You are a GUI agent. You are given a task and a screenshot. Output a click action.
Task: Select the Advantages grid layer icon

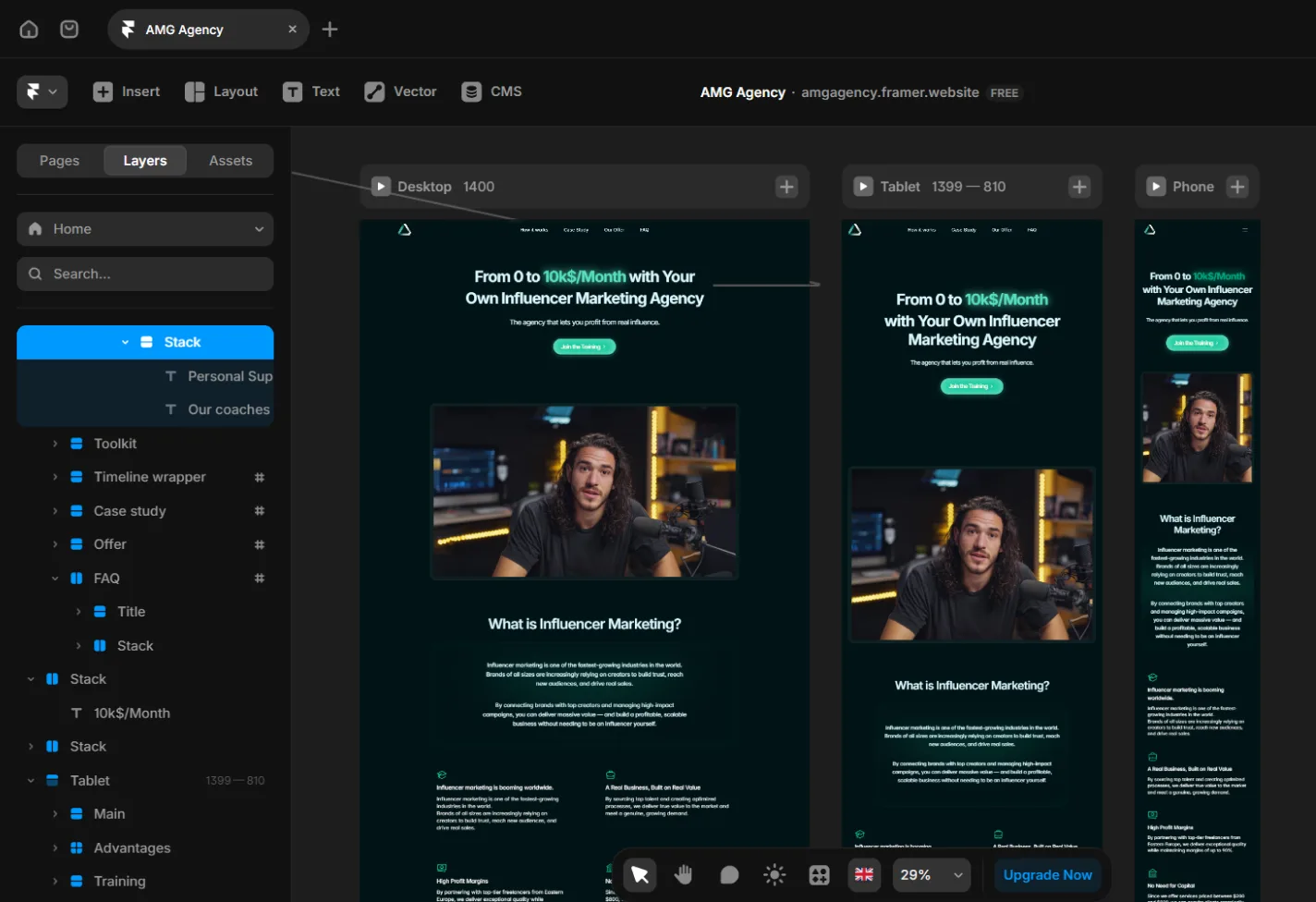pyautogui.click(x=77, y=848)
